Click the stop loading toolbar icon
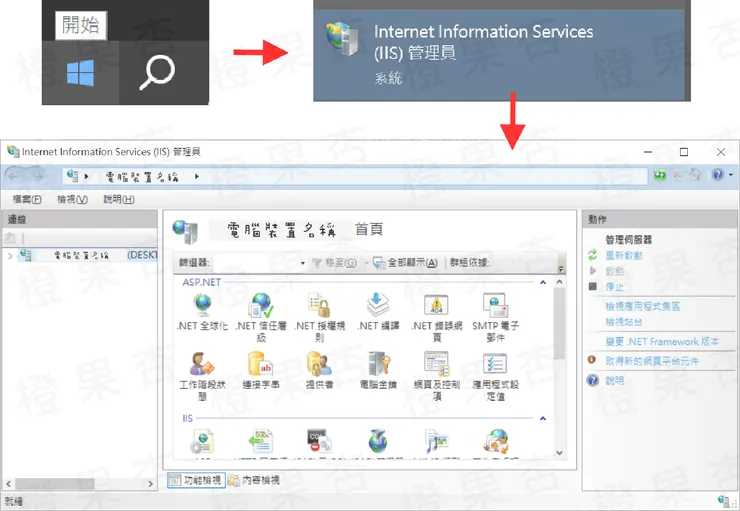 pos(678,175)
